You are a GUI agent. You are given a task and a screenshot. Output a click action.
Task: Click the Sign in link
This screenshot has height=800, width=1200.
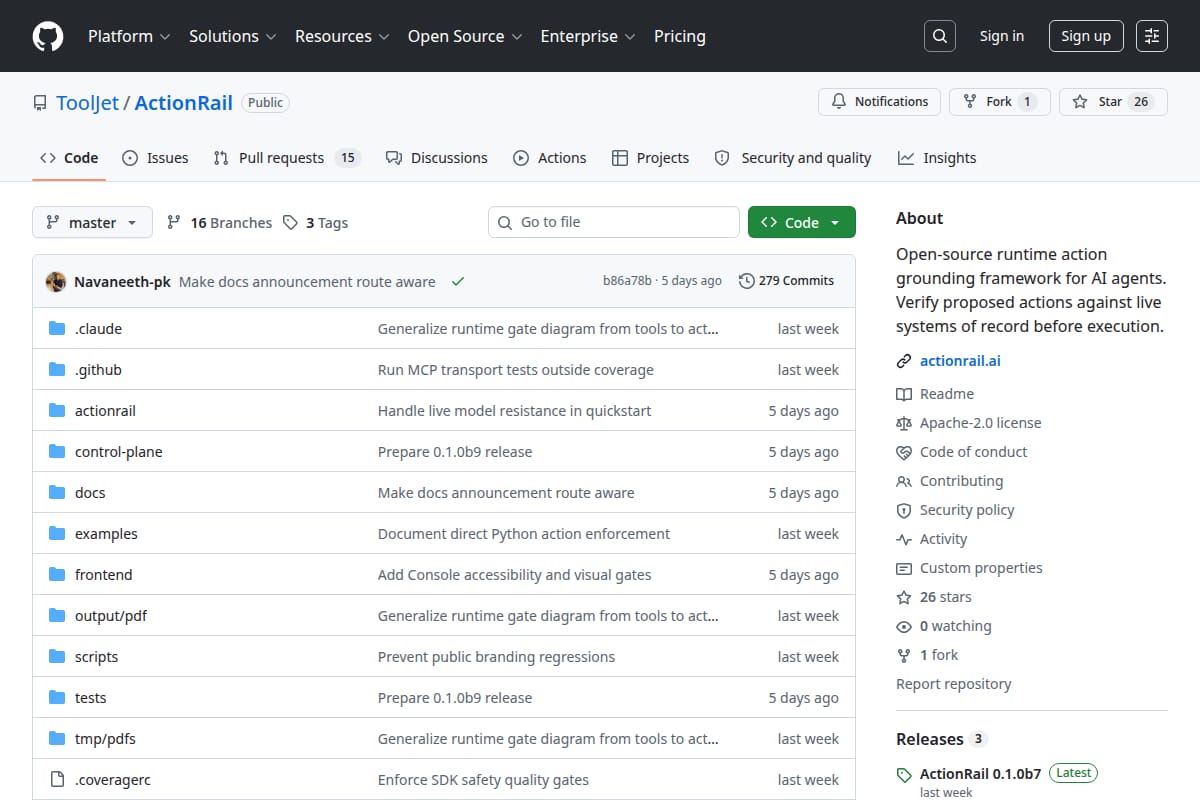1002,36
